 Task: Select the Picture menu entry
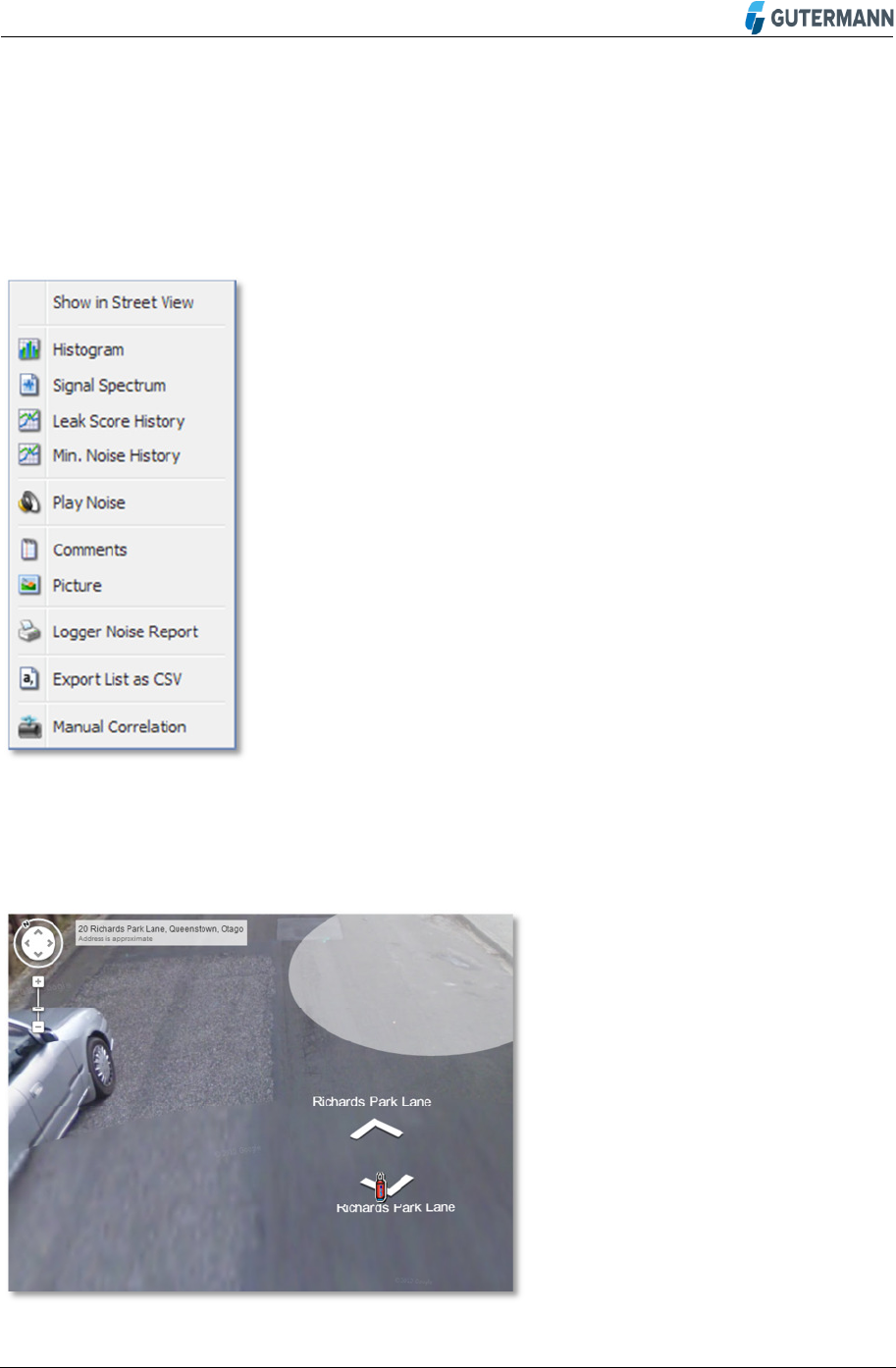pos(78,585)
